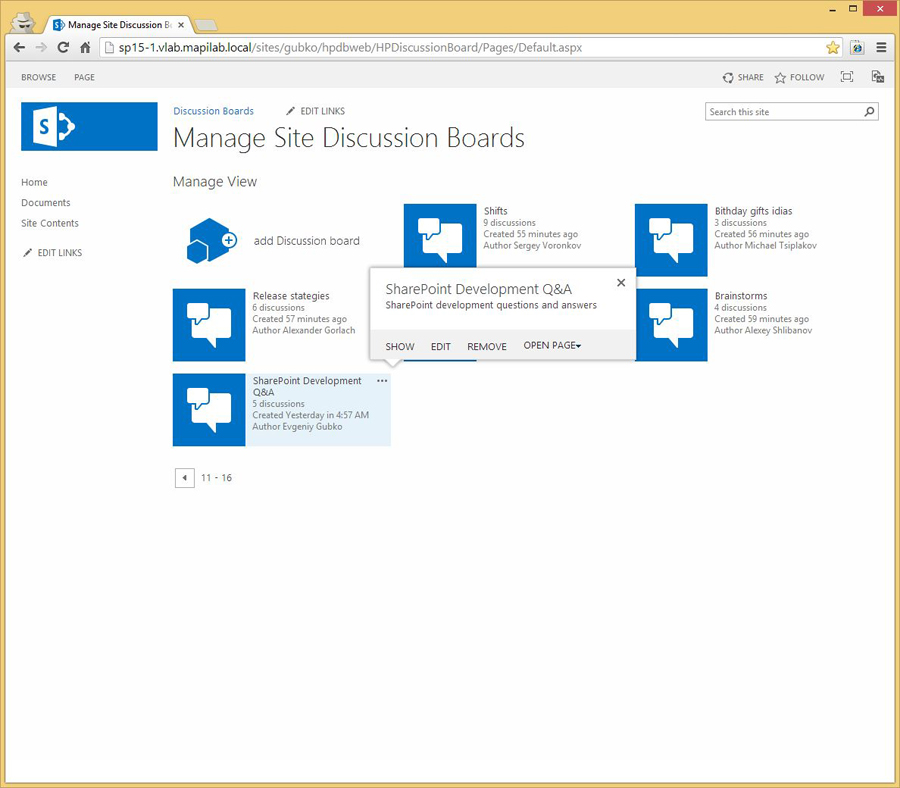900x788 pixels.
Task: Click SHARE in the ribbon
Action: tap(743, 77)
